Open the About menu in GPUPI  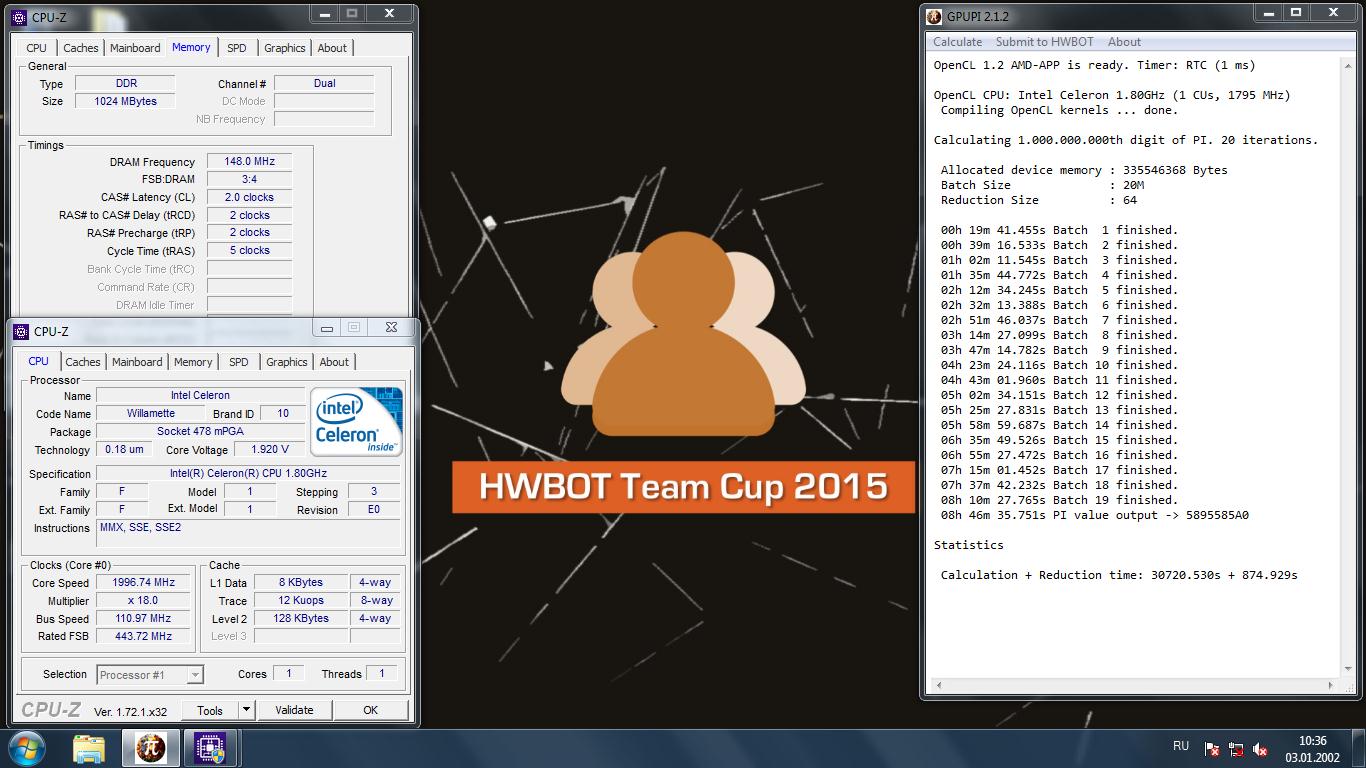1124,42
